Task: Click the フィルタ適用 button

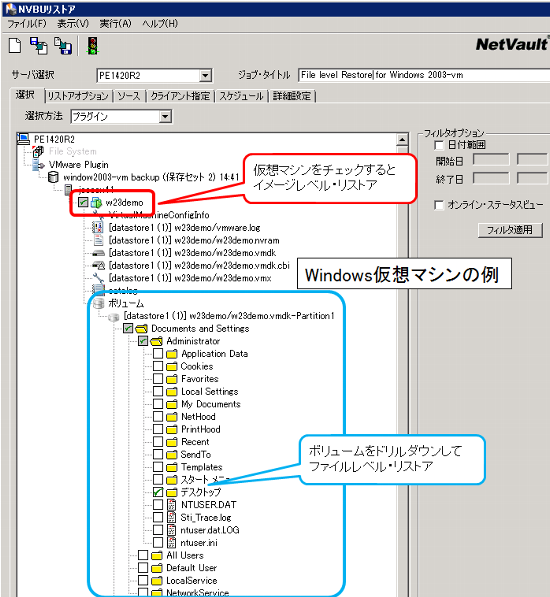Action: (x=510, y=230)
